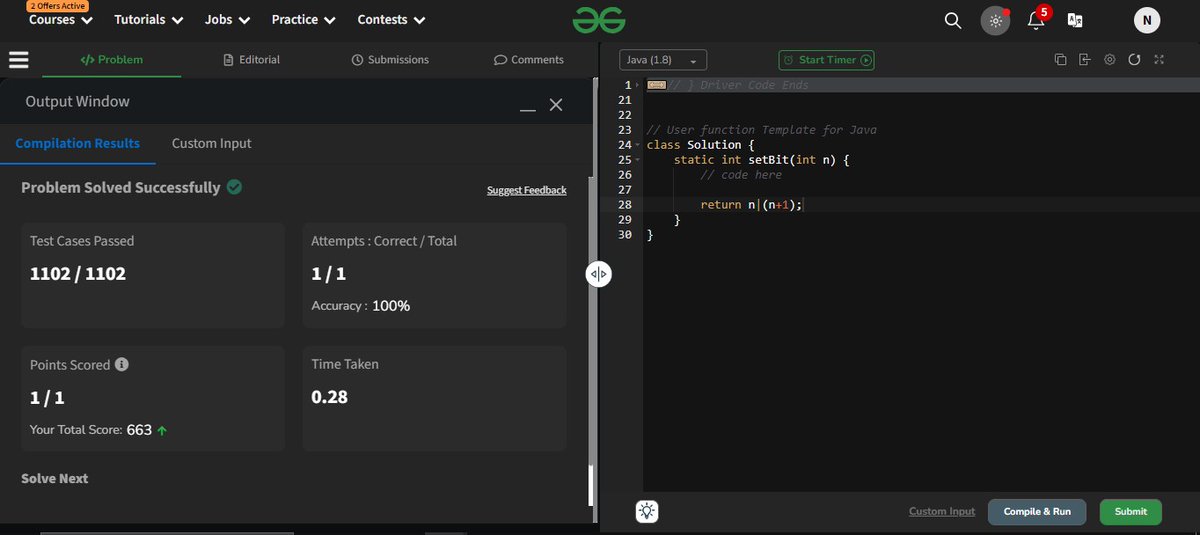Switch to the Submissions tab
This screenshot has height=535, width=1200.
(390, 60)
